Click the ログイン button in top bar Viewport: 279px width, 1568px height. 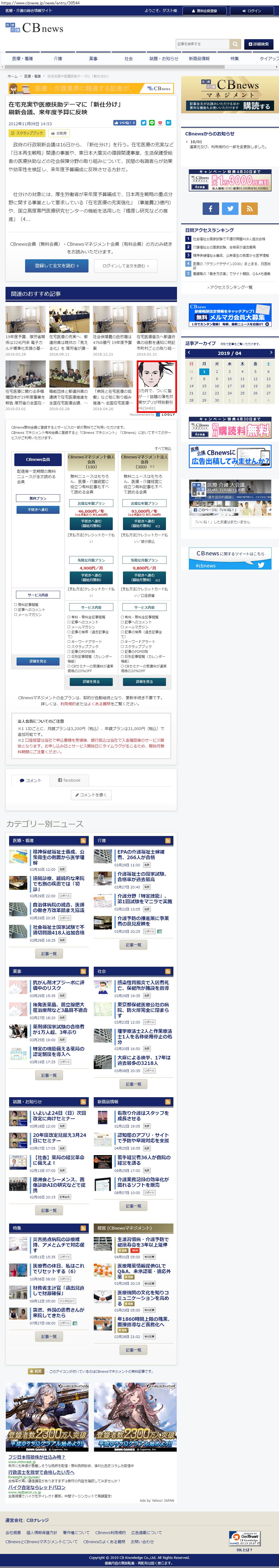pos(252,10)
